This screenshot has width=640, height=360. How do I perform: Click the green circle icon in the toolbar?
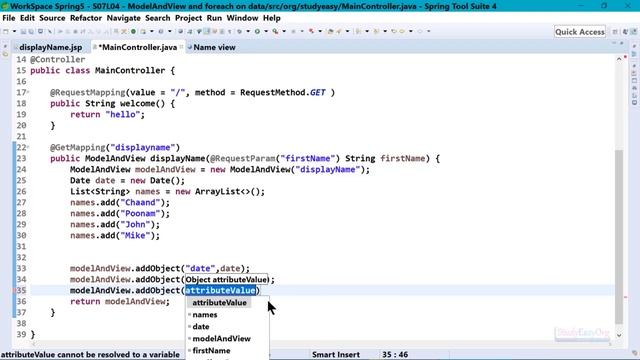[x=133, y=31]
